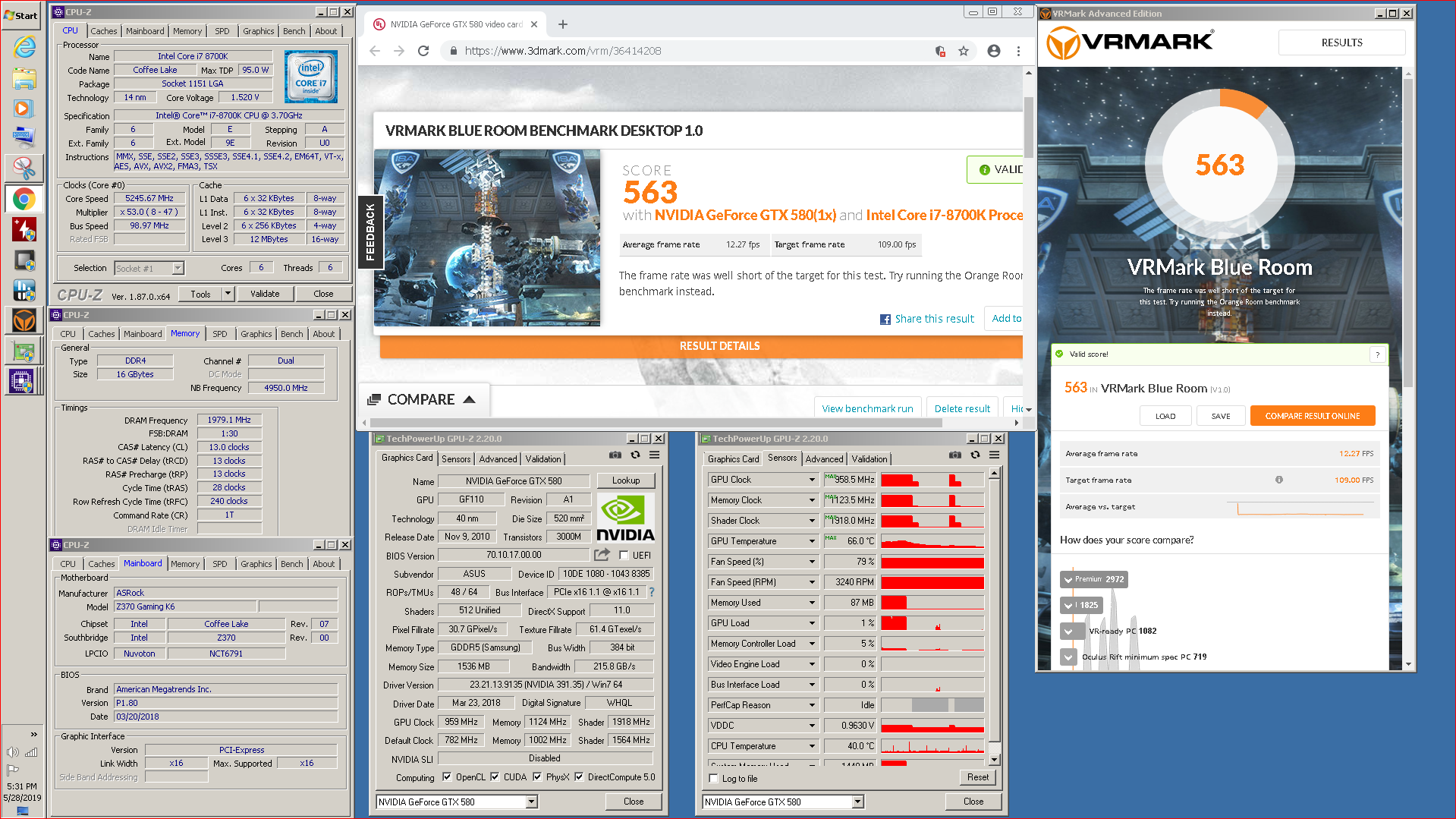Click BIOS version share/export icon
The width and height of the screenshot is (1456, 819).
point(602,555)
